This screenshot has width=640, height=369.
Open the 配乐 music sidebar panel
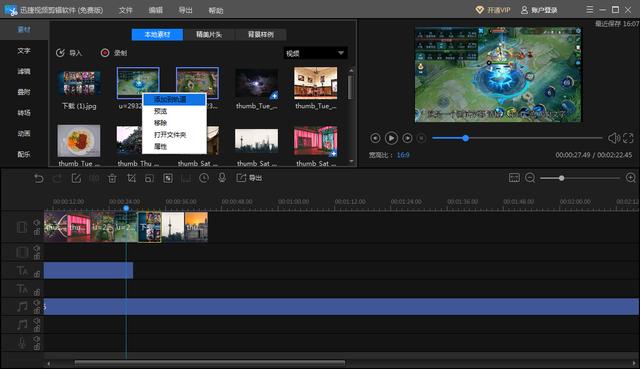click(x=24, y=154)
